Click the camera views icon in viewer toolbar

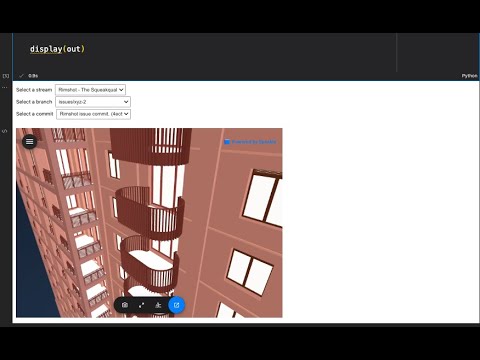click(125, 305)
